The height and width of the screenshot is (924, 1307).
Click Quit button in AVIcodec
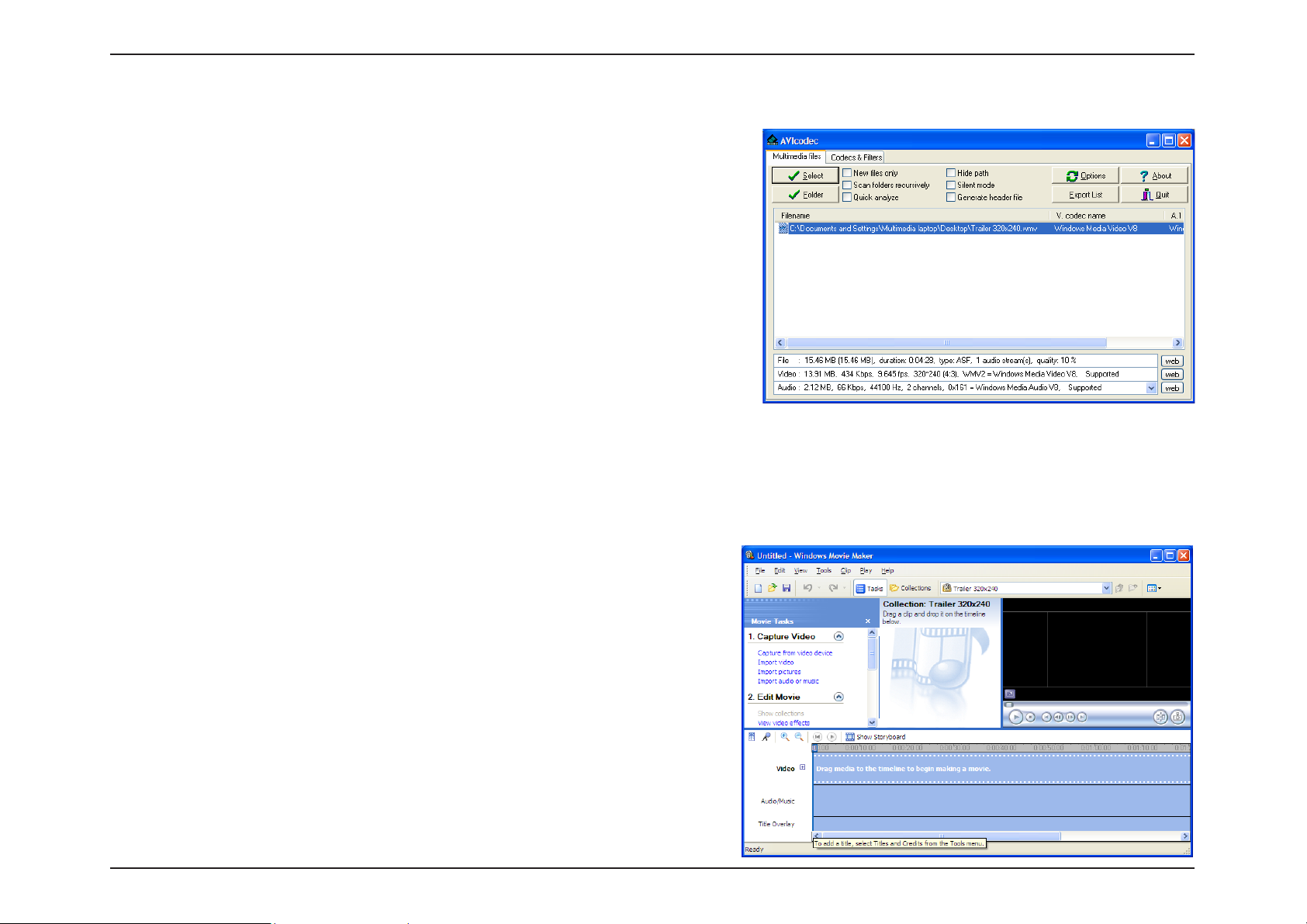click(x=1154, y=195)
